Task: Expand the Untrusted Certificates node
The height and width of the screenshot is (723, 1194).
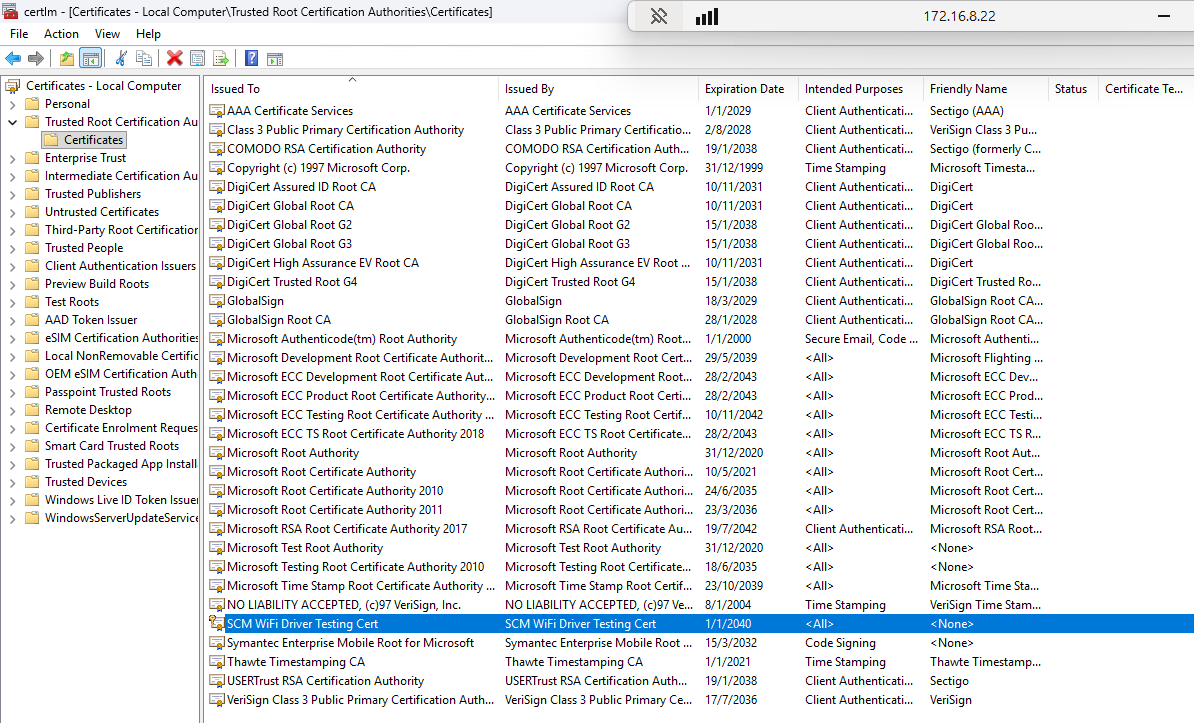Action: click(12, 213)
